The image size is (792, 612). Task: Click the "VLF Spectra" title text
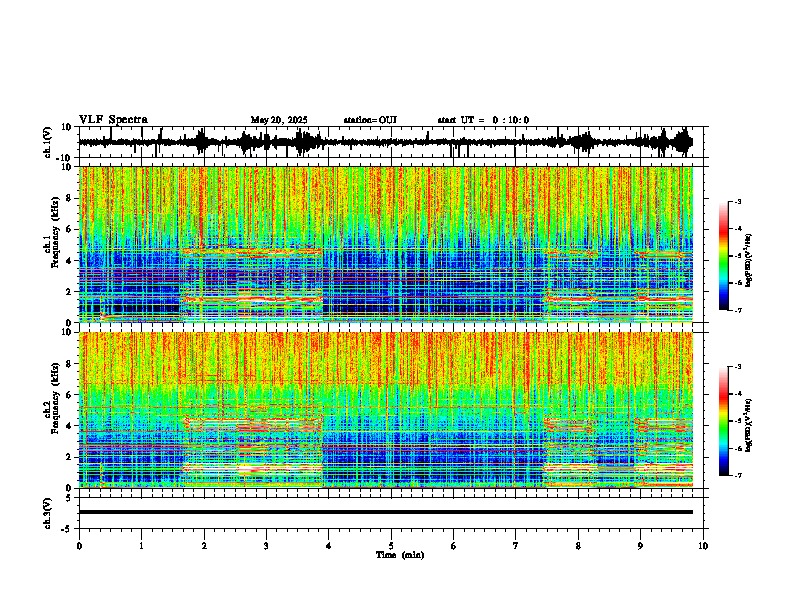coord(113,120)
